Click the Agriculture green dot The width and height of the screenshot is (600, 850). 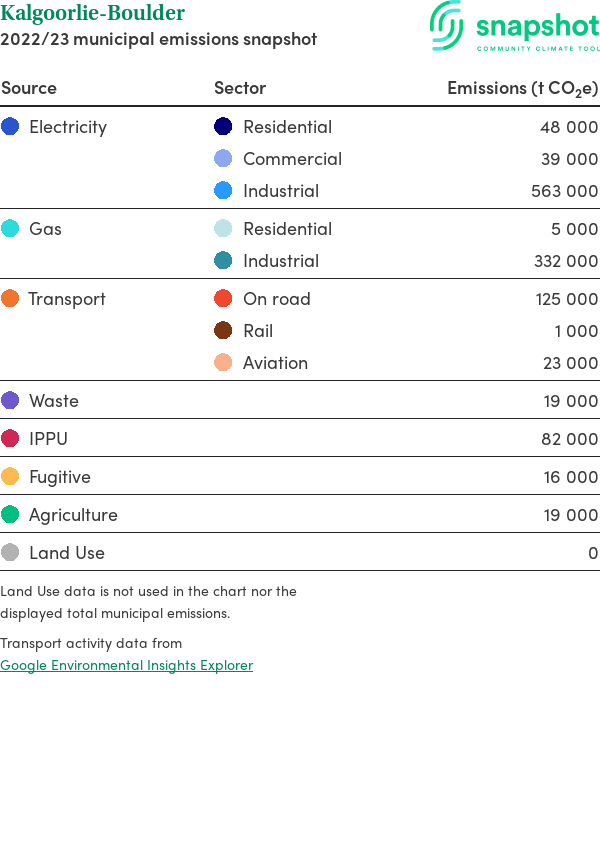click(x=10, y=514)
